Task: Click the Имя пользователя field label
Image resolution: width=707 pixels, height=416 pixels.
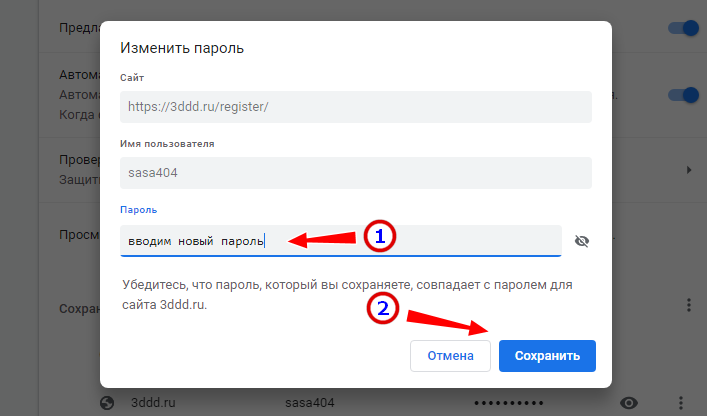Action: (167, 144)
